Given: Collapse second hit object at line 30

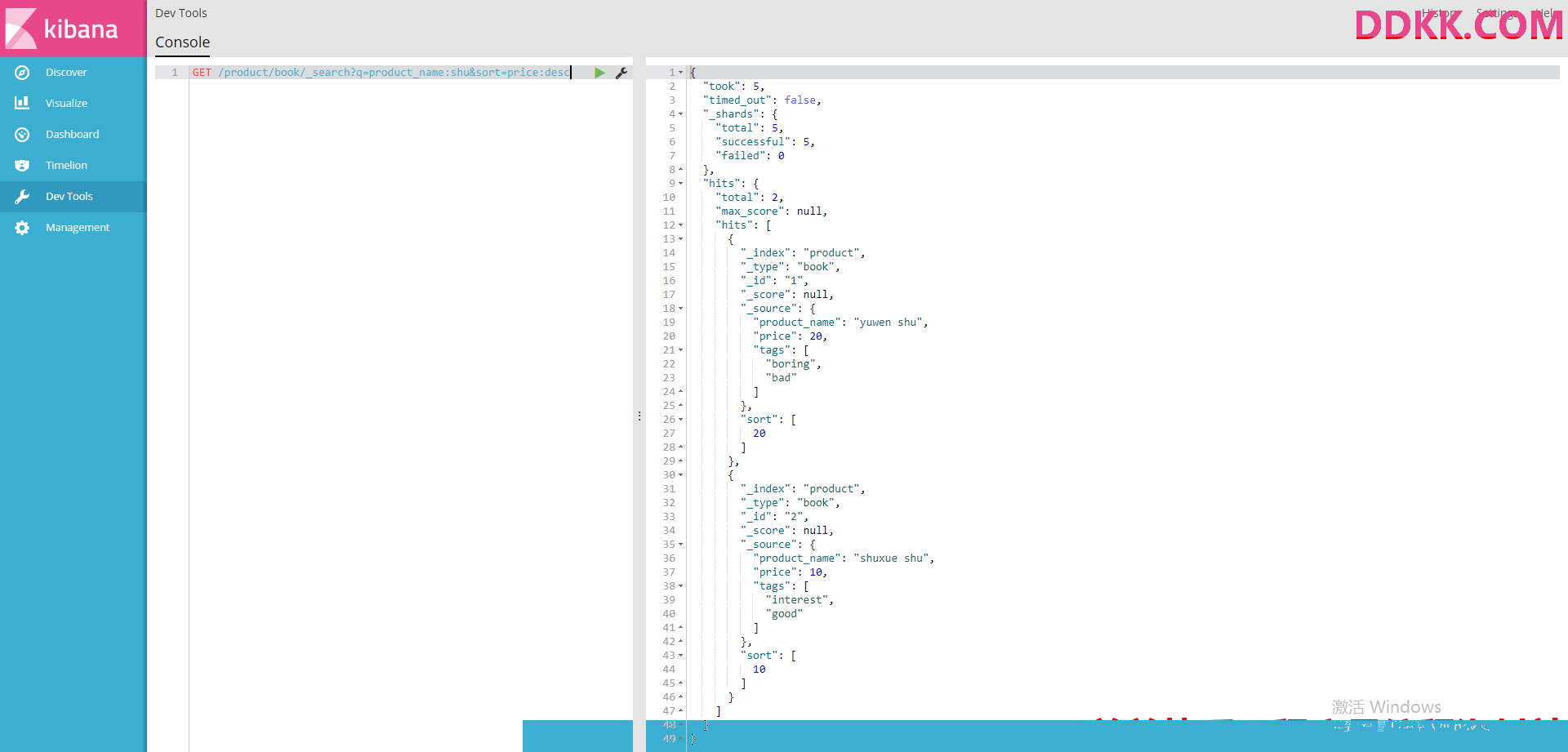Looking at the screenshot, I should pos(681,475).
